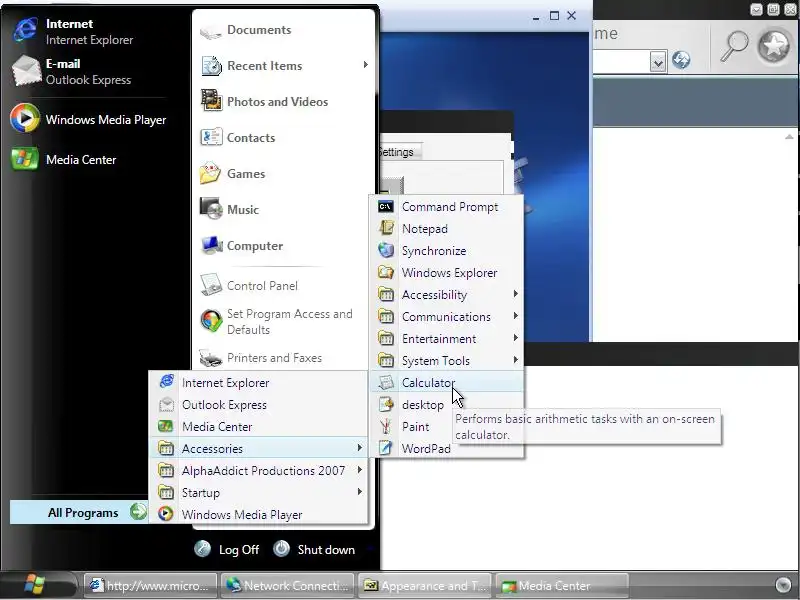Open the address bar dropdown arrow
This screenshot has height=600, width=800.
(x=658, y=62)
